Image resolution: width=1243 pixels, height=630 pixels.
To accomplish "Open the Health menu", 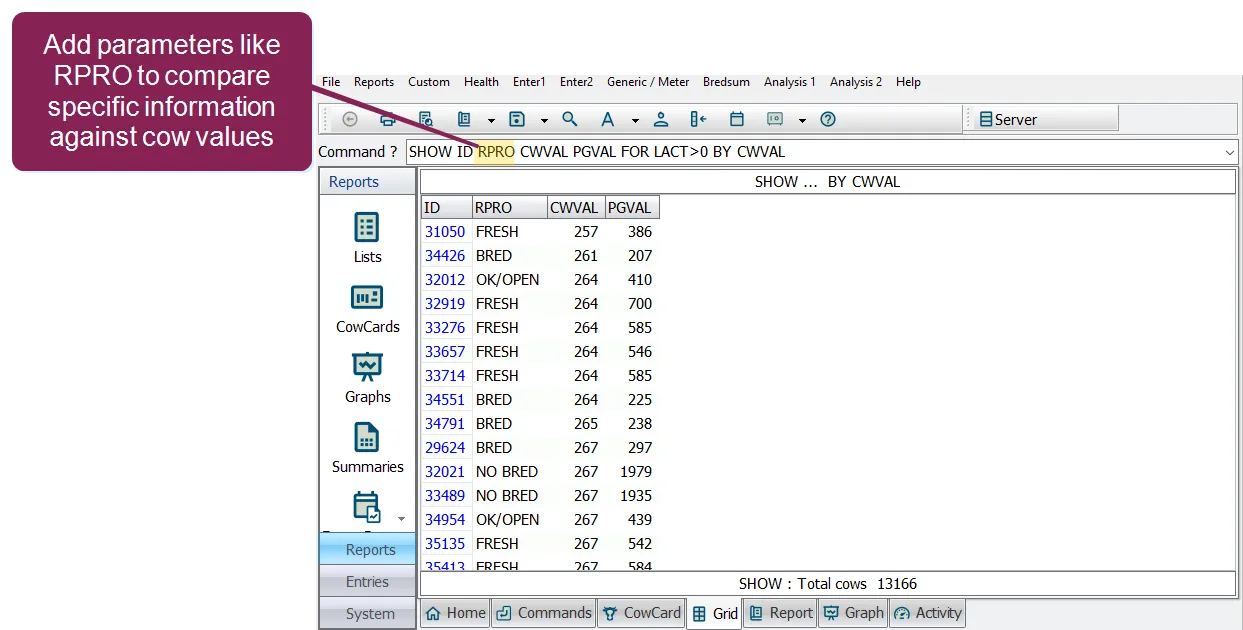I will pos(481,82).
